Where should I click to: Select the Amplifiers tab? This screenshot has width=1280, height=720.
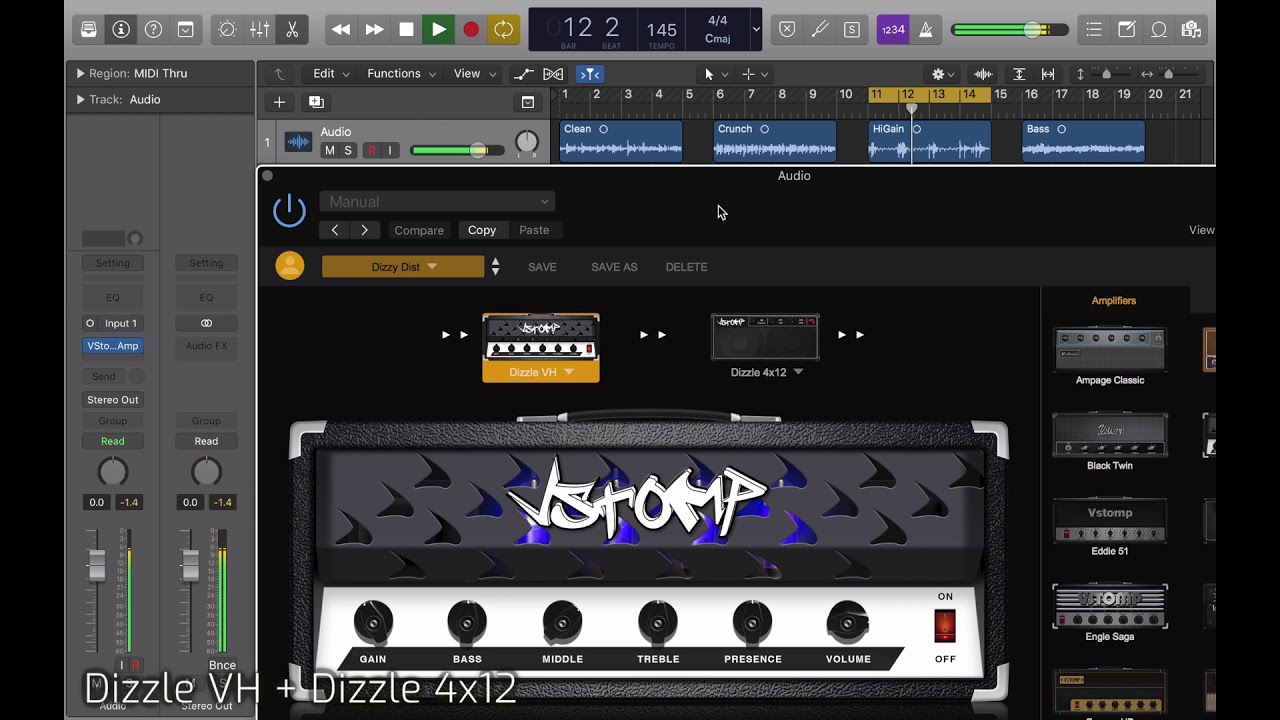(1114, 300)
